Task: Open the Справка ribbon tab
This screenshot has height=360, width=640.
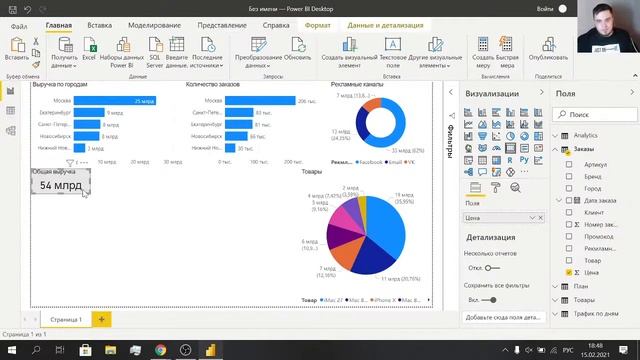Action: coord(276,25)
